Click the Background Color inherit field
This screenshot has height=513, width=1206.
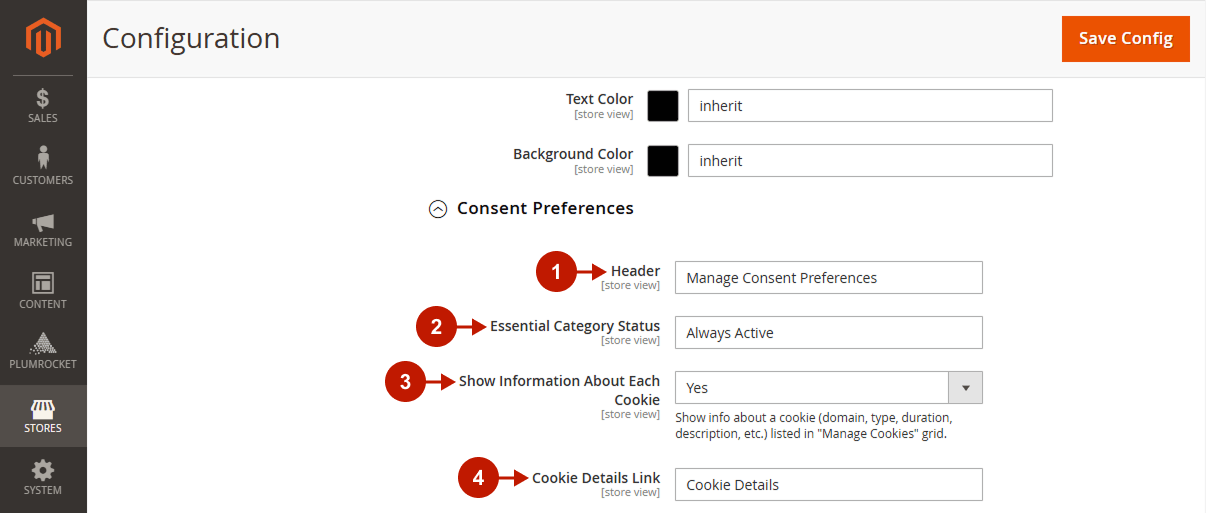pyautogui.click(x=870, y=161)
